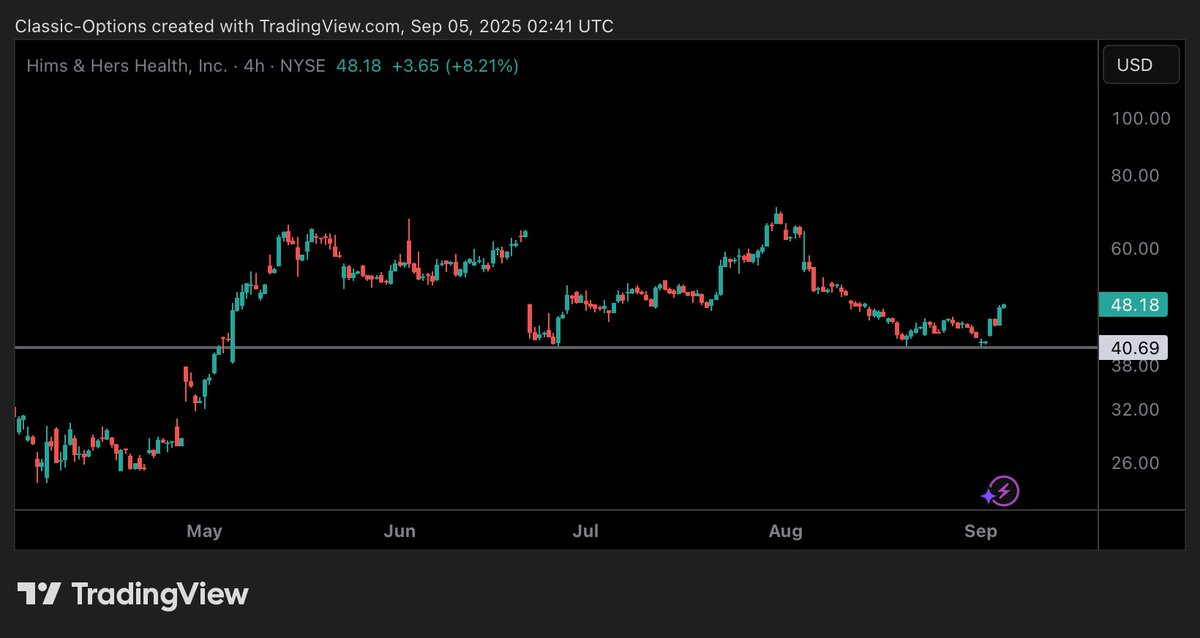Click the Jul label on time axis

pyautogui.click(x=586, y=531)
